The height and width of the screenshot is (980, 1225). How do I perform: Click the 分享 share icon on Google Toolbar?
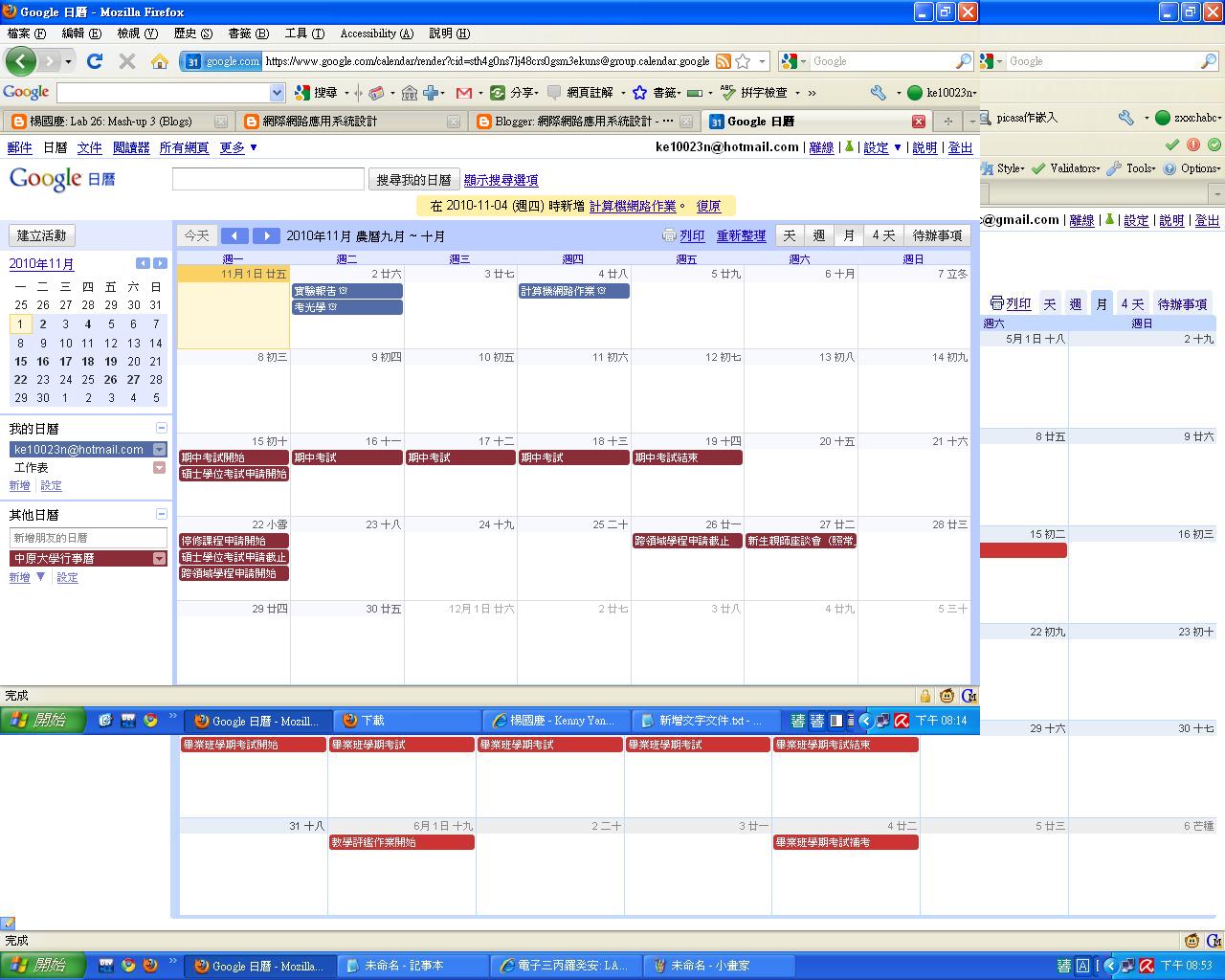coord(497,93)
